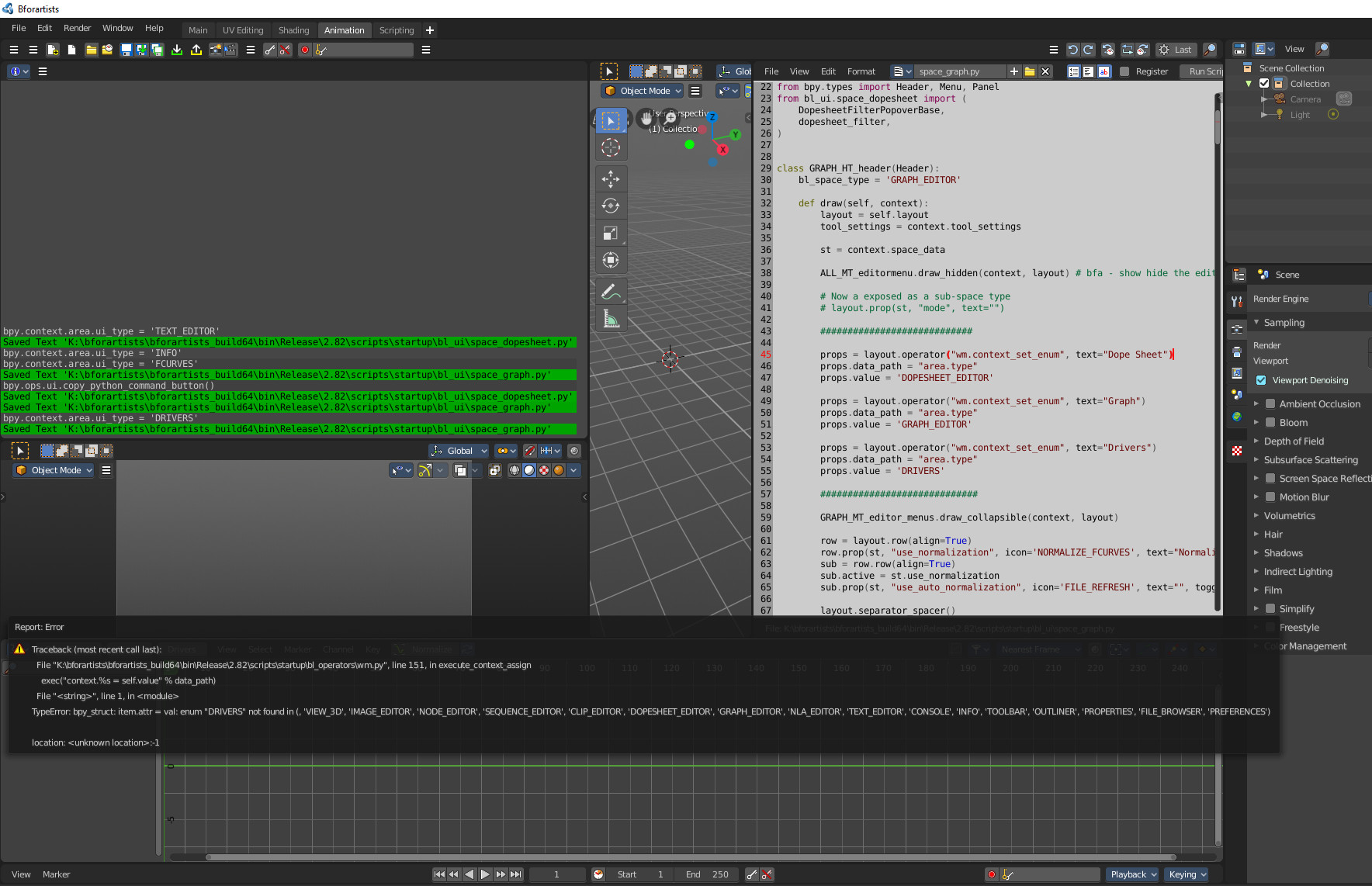Click the Start frame field in timeline
Image resolution: width=1372 pixels, height=886 pixels.
641,874
